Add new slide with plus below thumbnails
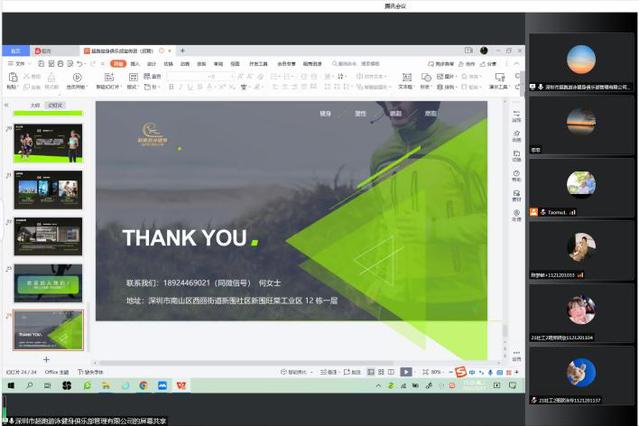 (x=46, y=359)
